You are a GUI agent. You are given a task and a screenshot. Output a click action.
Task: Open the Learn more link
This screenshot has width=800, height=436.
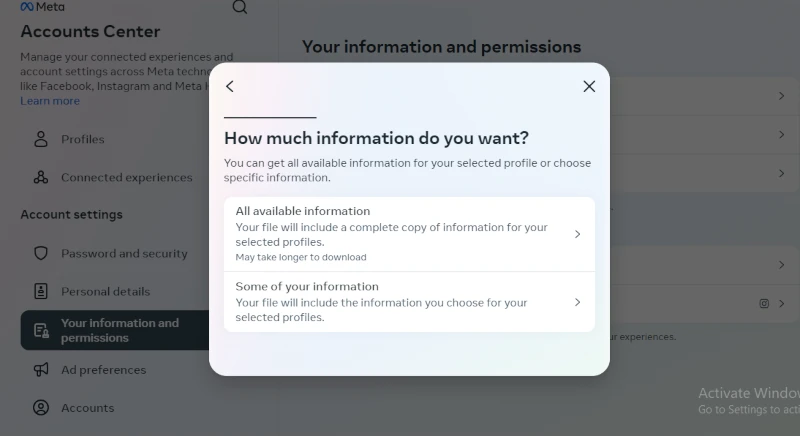coord(50,101)
